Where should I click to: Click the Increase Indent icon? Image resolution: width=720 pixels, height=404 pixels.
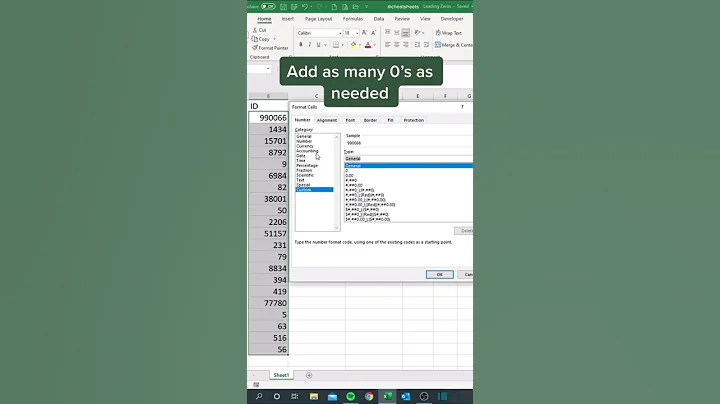tap(426, 45)
